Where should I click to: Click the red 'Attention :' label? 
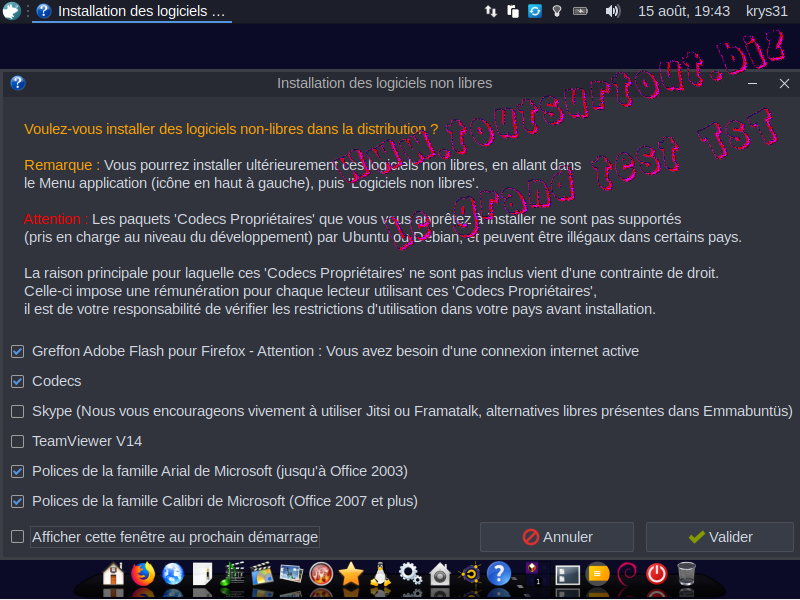(x=56, y=219)
